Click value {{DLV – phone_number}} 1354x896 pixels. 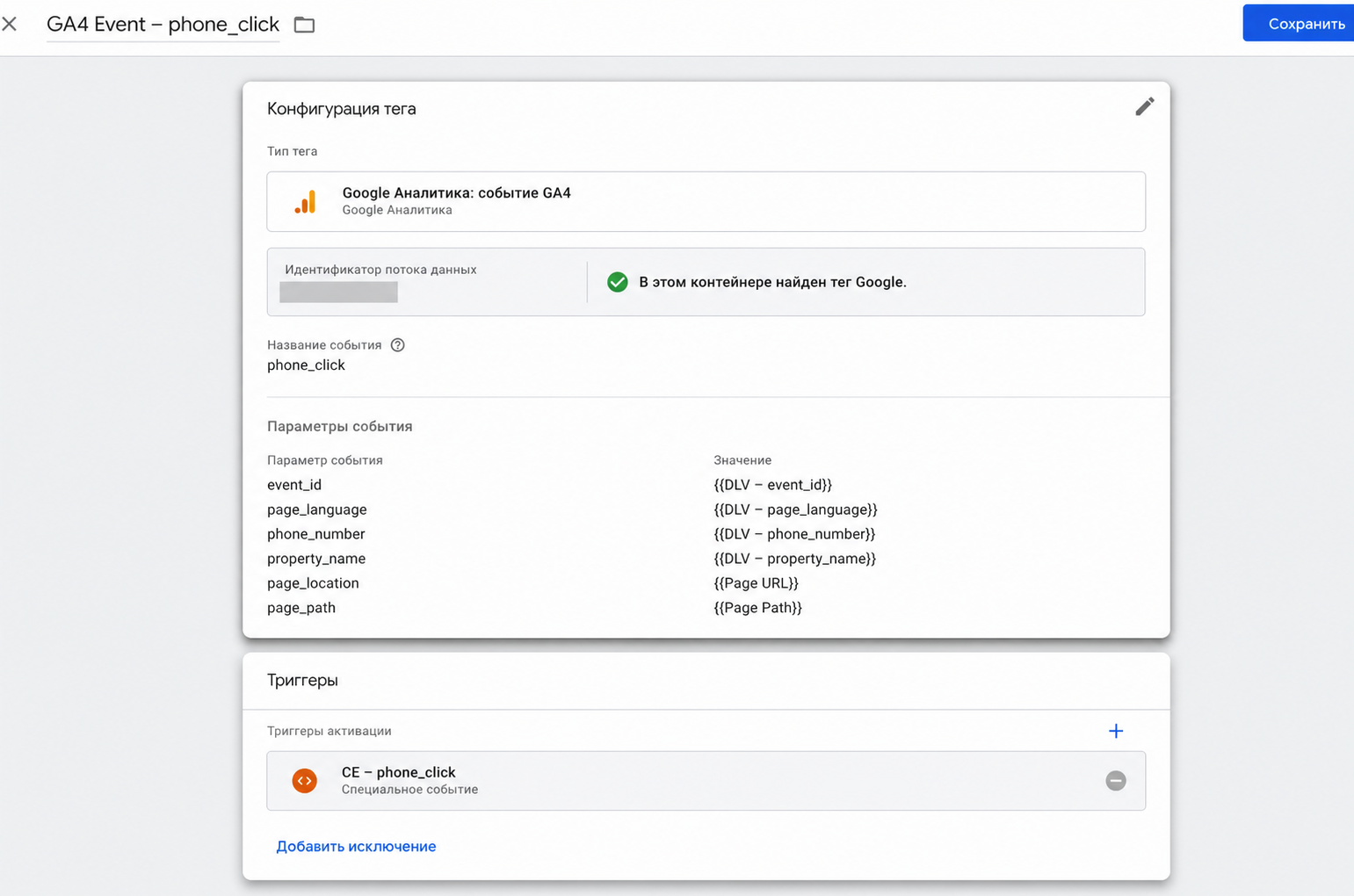[794, 533]
